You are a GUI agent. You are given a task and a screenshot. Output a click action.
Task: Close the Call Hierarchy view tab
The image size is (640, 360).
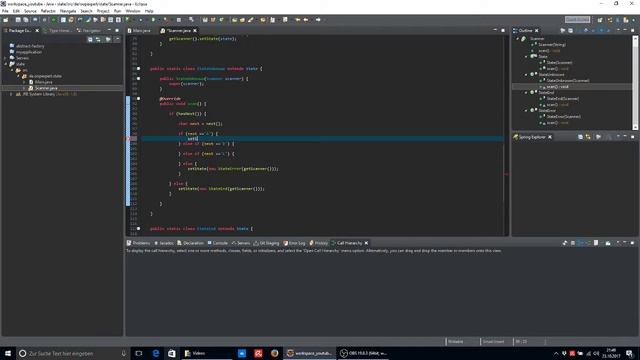[366, 243]
